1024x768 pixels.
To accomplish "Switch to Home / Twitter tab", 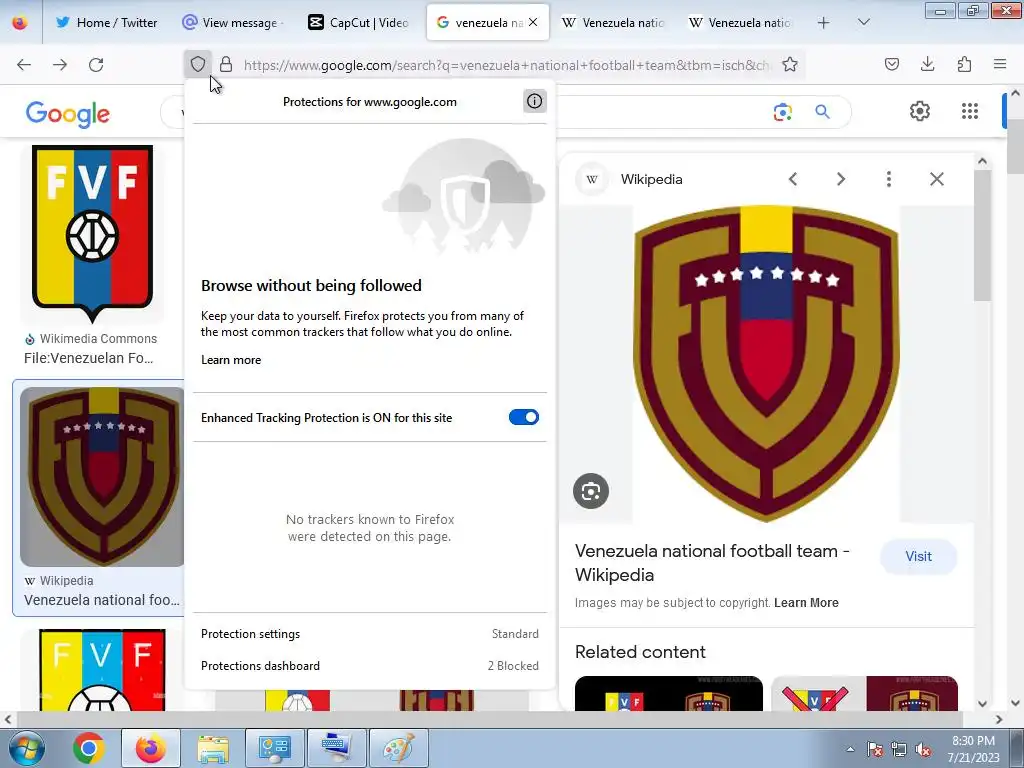I will pyautogui.click(x=106, y=23).
